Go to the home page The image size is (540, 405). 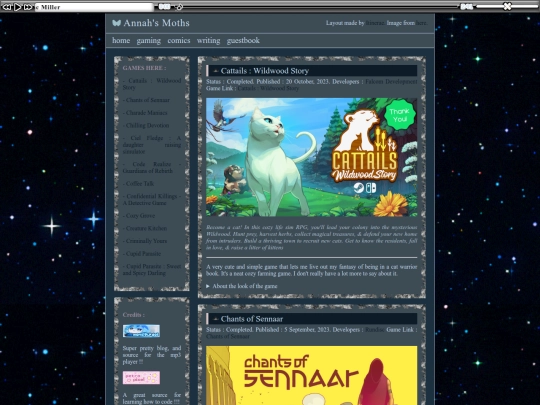click(121, 40)
